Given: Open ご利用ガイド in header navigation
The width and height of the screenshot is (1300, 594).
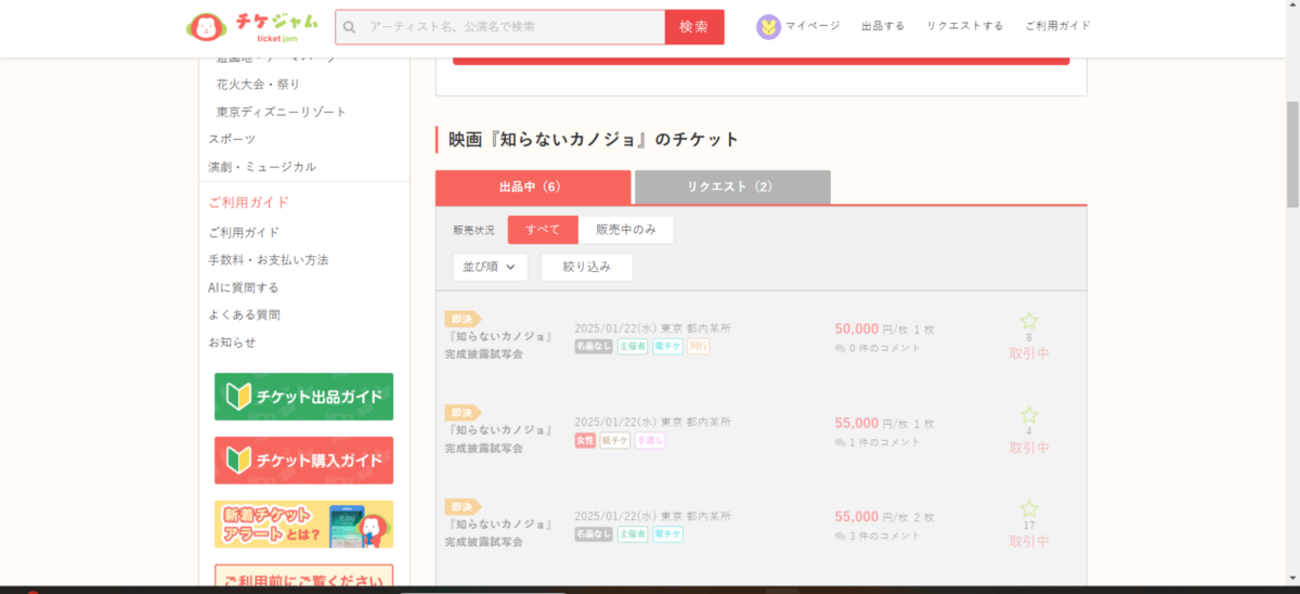Looking at the screenshot, I should click(x=1058, y=26).
